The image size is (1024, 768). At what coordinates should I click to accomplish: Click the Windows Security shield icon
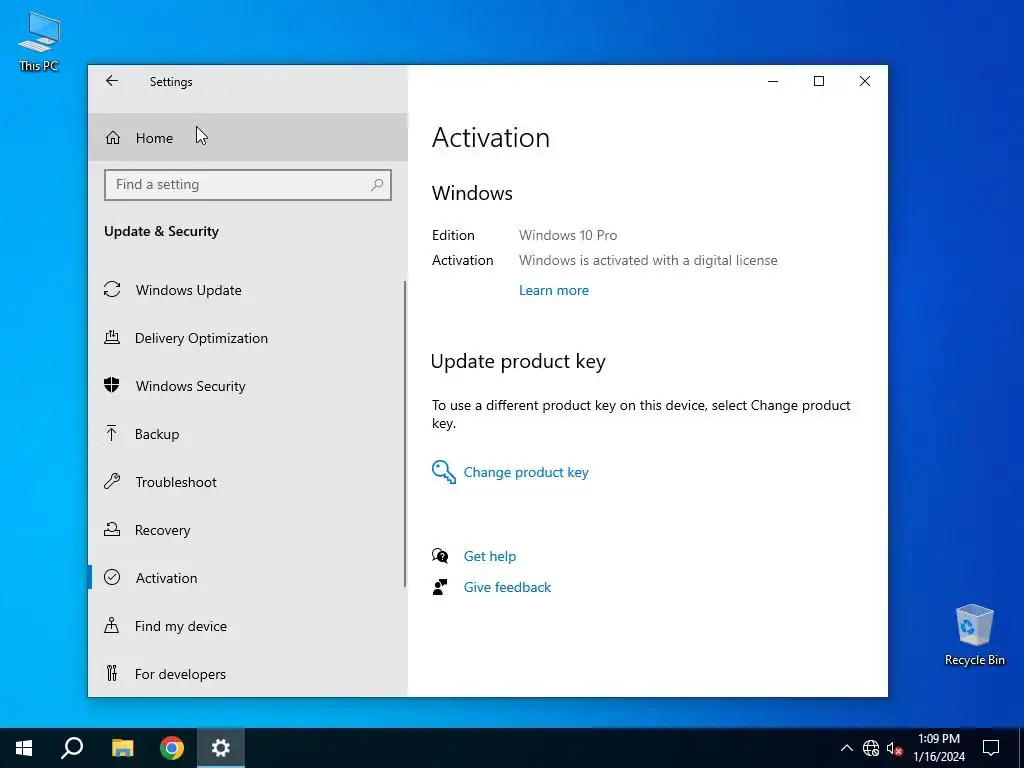[112, 385]
